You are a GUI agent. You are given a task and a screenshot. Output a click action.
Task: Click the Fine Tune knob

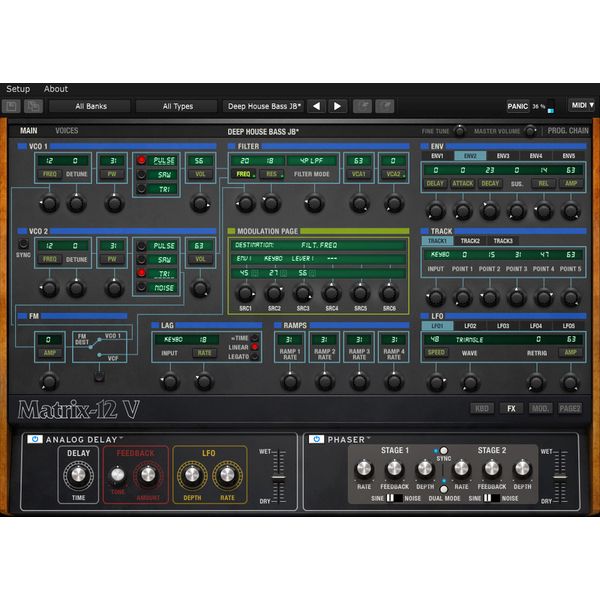459,131
